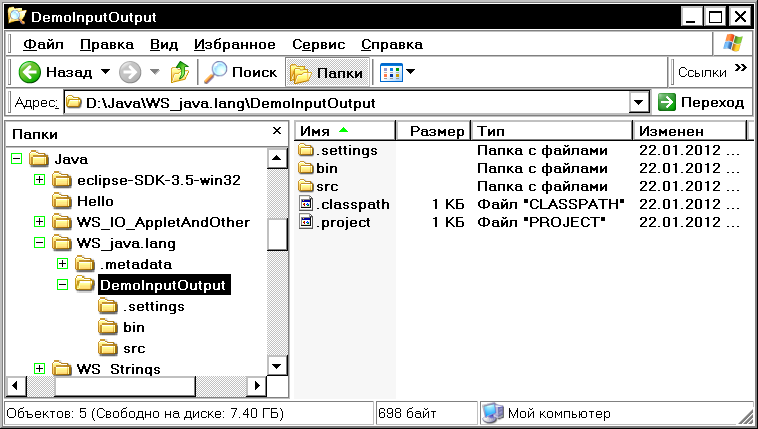
Task: Sort by the Изменен column header
Action: pos(690,131)
